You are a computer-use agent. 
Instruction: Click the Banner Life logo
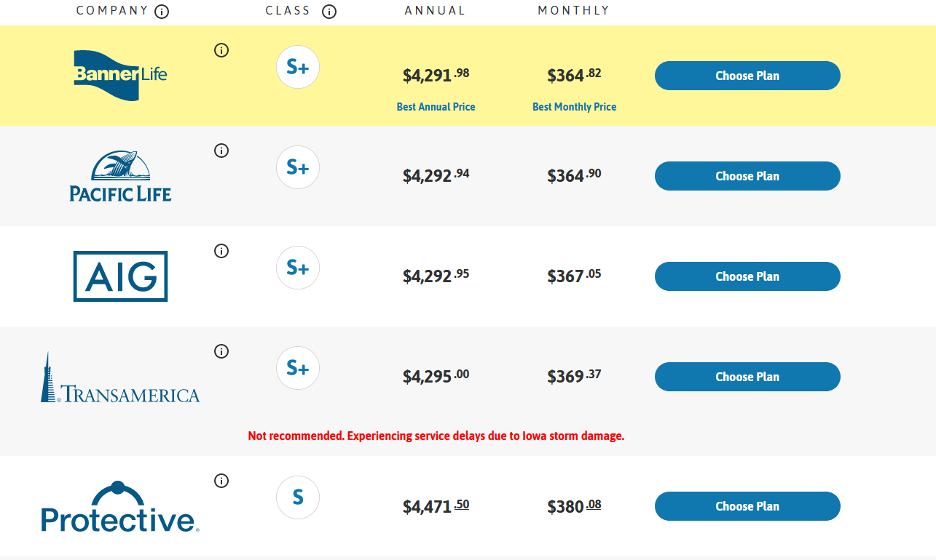pos(120,75)
